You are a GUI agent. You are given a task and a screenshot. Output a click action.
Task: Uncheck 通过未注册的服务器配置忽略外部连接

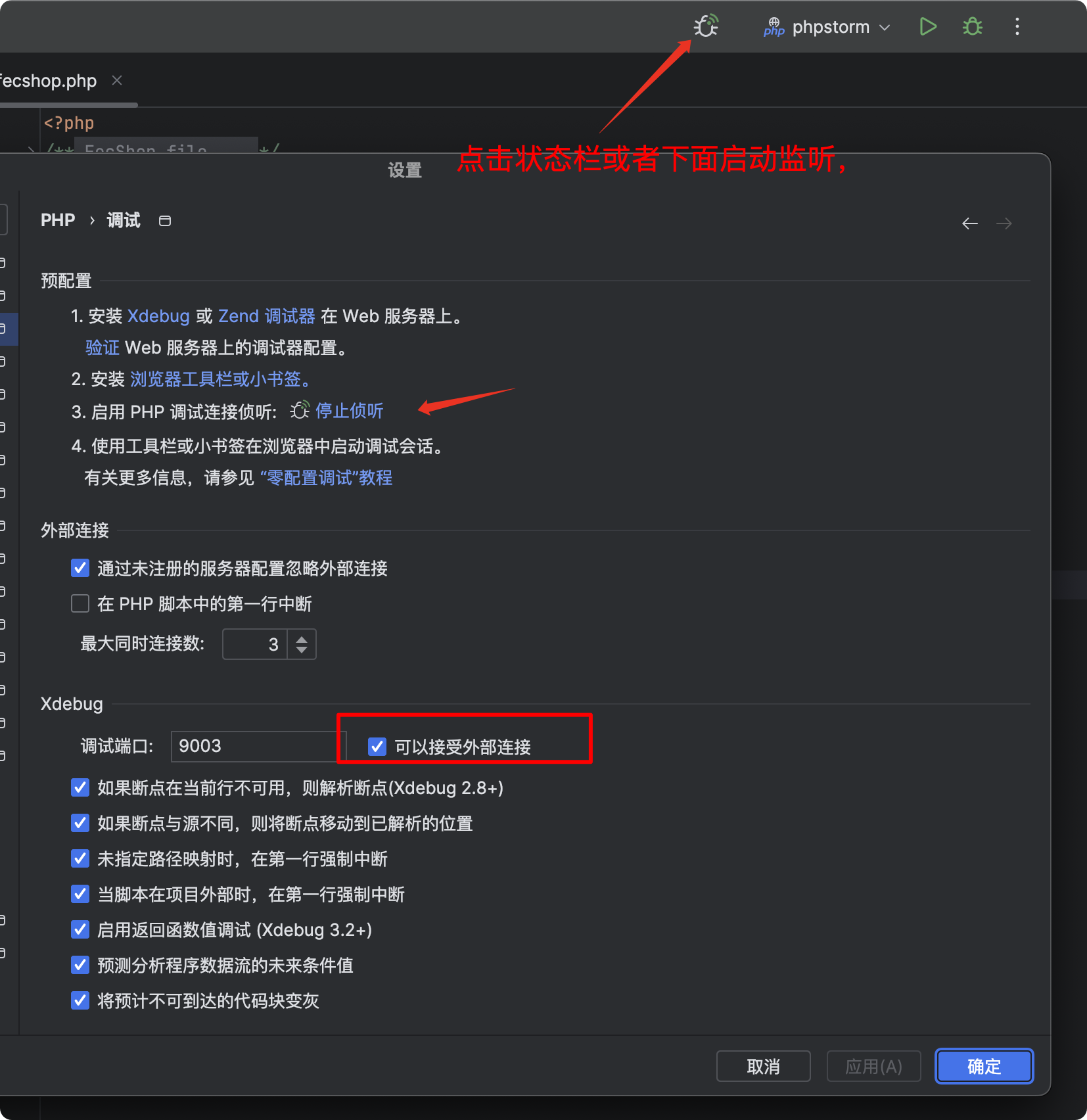click(80, 568)
